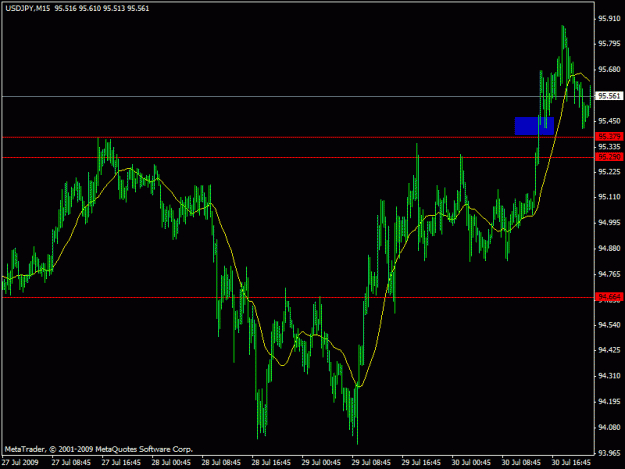Click price scale value 93.965
Viewport: 625px width, 469px height.
(609, 453)
